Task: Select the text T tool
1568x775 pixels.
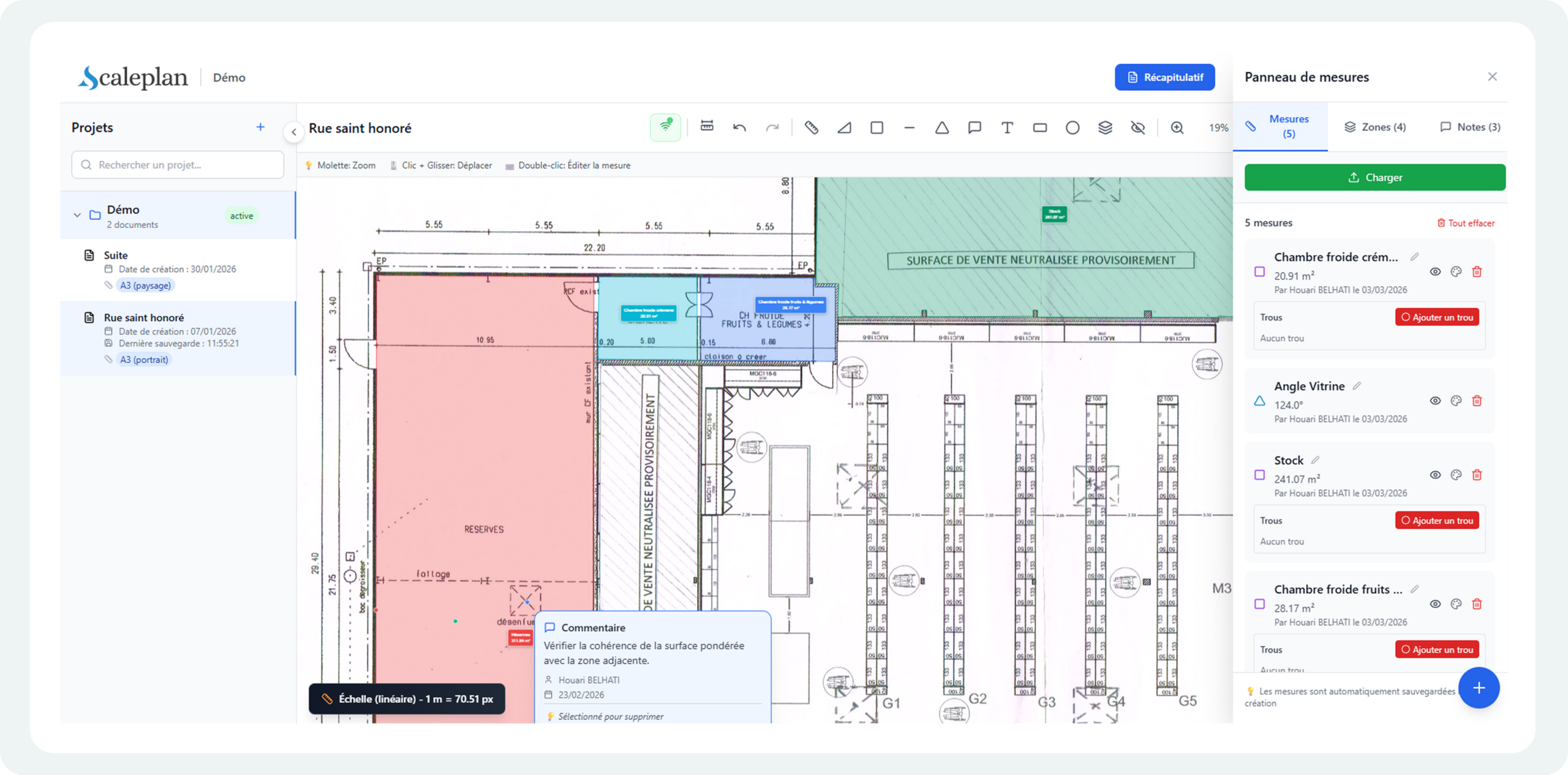Action: coord(1007,127)
